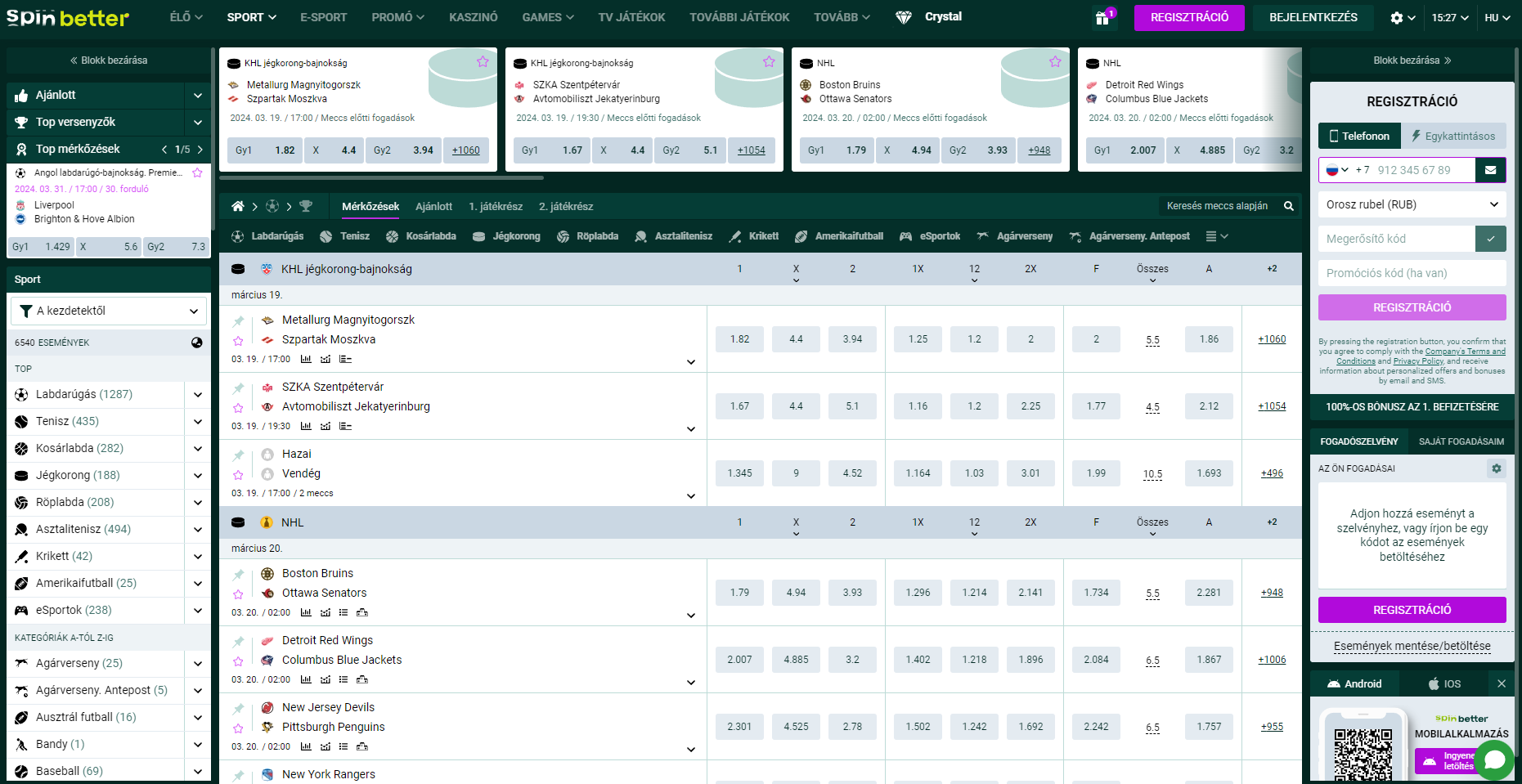Confirm the verification code checkmark
Screen dimensions: 1522x784
tap(1490, 239)
